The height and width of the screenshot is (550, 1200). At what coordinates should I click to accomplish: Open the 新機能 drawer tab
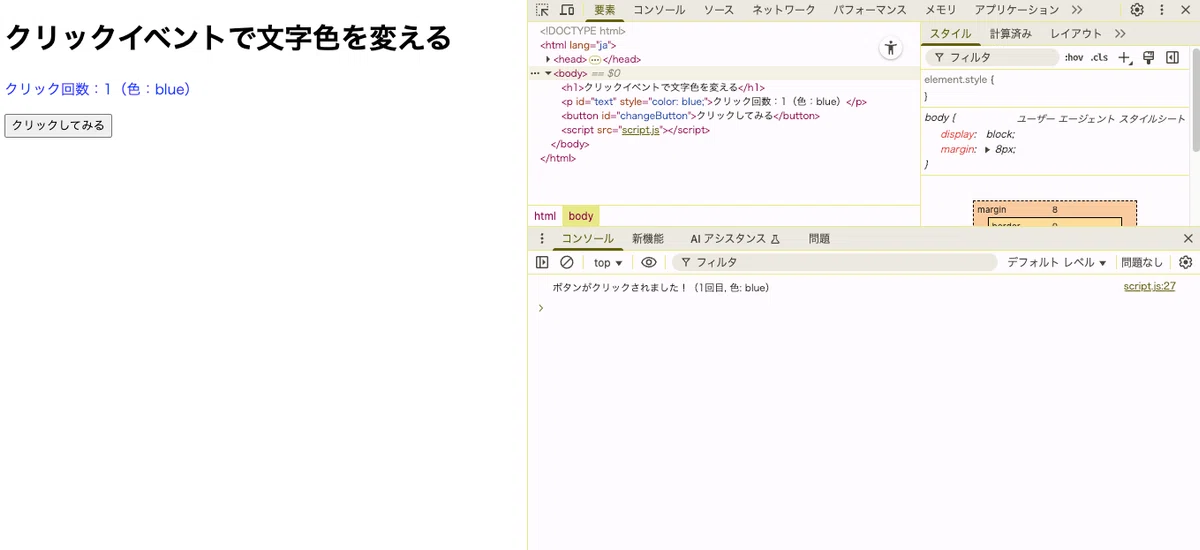coord(647,239)
